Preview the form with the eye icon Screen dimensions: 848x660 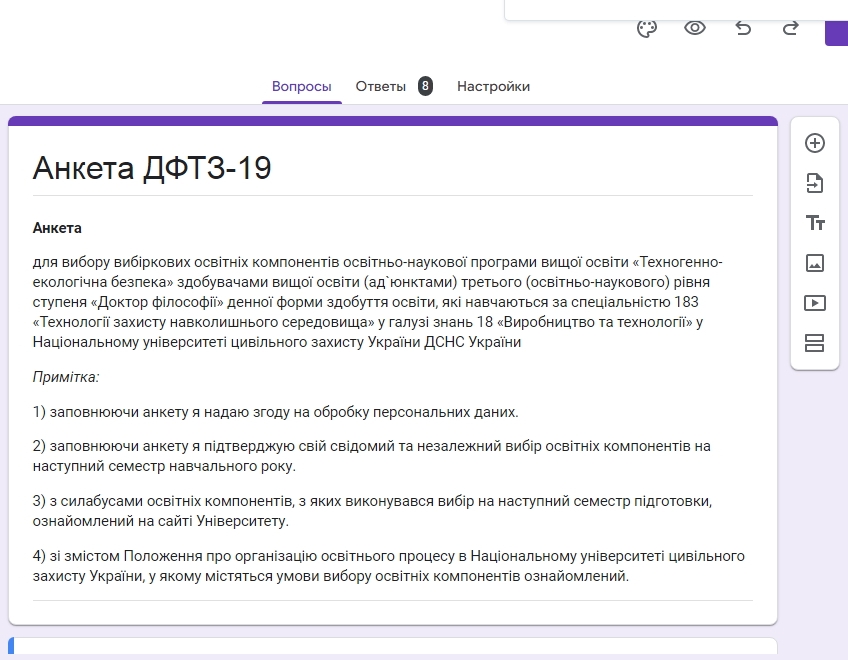(x=695, y=28)
